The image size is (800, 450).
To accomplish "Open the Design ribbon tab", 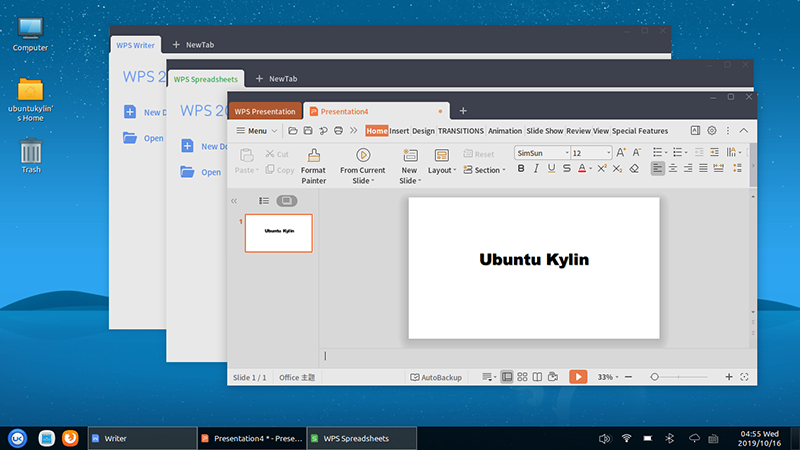I will tap(423, 131).
